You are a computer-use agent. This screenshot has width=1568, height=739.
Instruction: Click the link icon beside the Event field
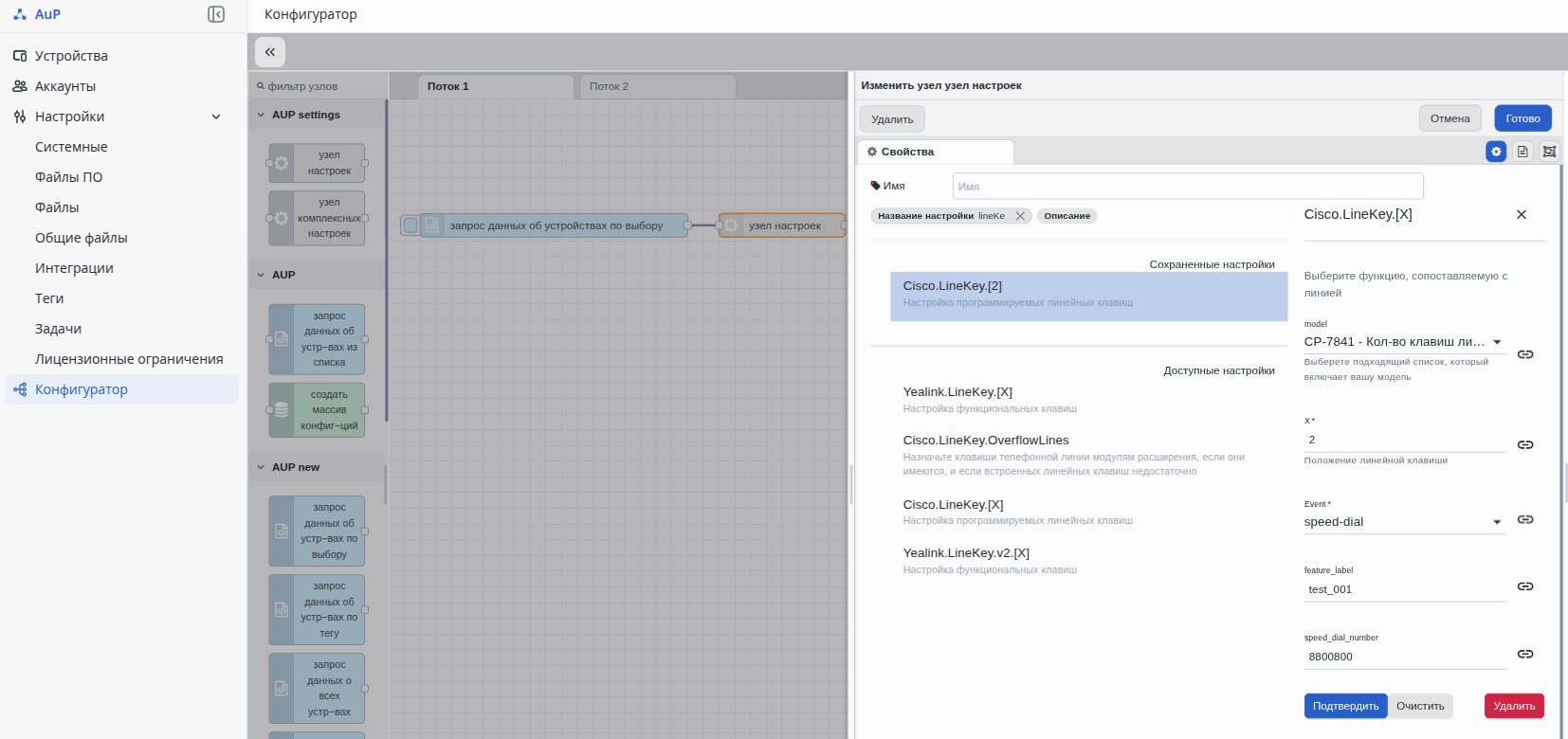point(1525,519)
